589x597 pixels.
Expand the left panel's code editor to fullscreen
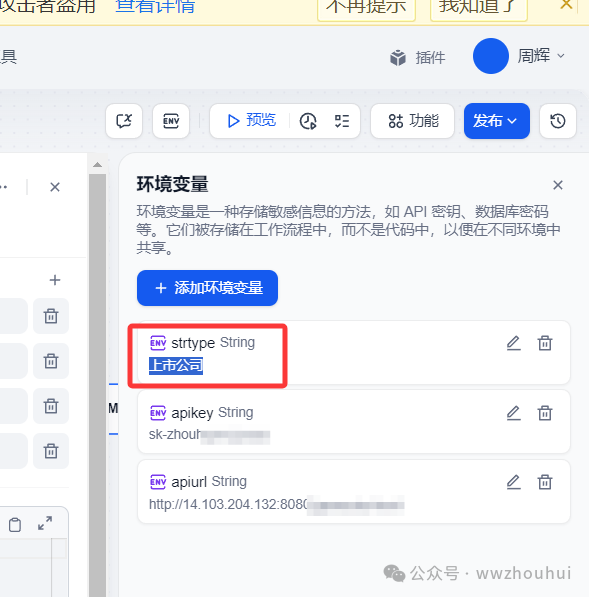45,523
